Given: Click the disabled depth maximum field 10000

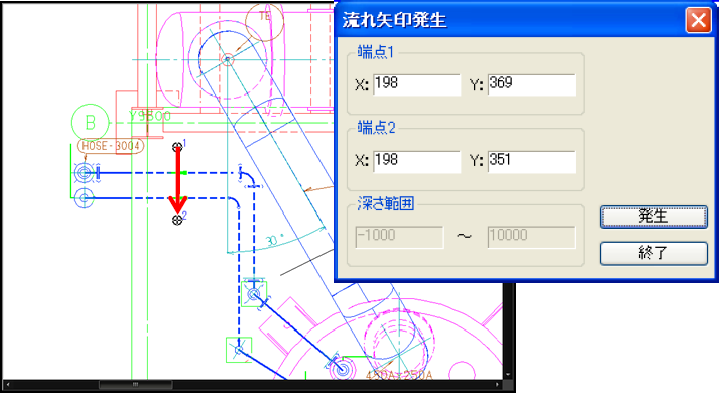Looking at the screenshot, I should 531,237.
